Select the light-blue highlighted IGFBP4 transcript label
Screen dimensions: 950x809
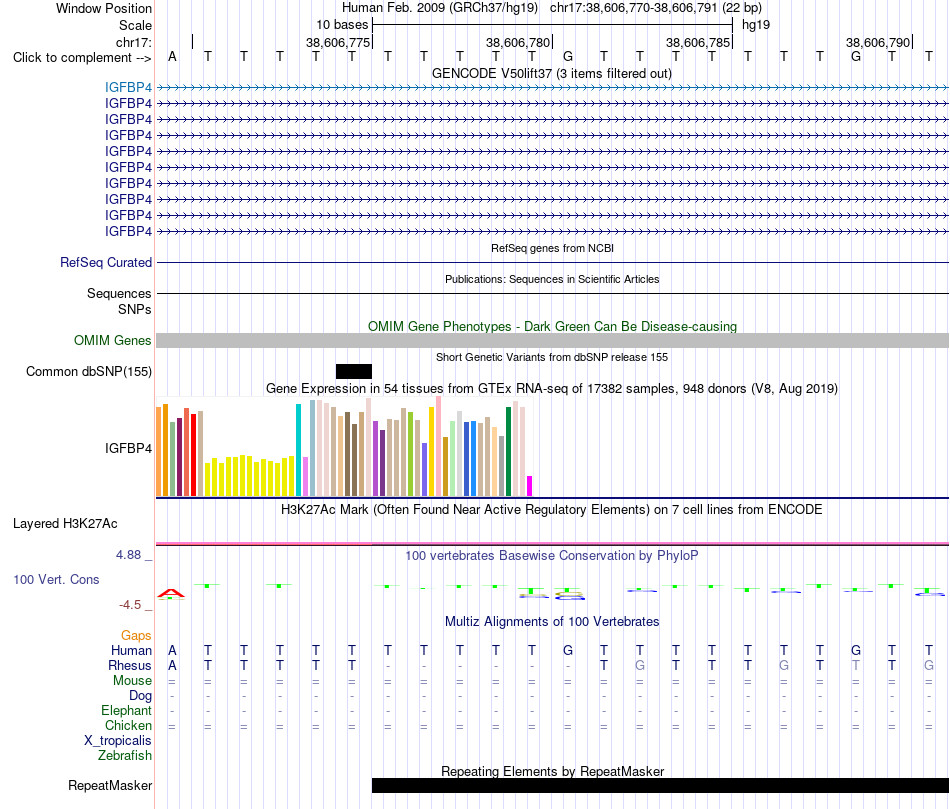tap(128, 87)
